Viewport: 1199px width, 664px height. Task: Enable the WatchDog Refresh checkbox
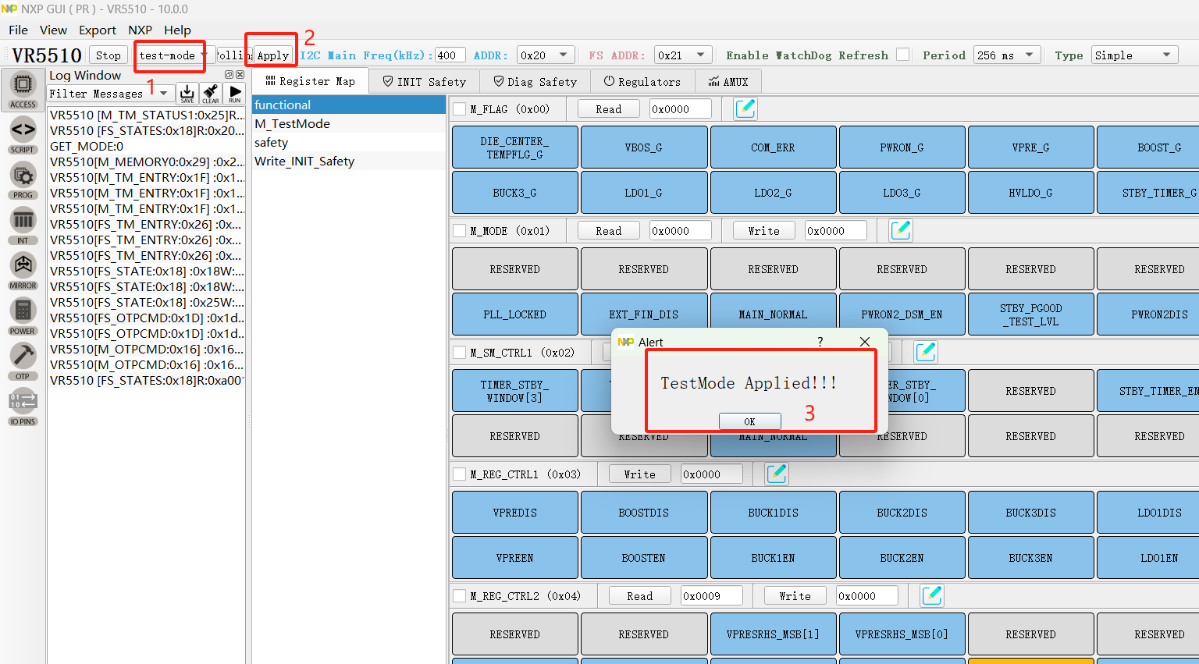click(x=903, y=55)
